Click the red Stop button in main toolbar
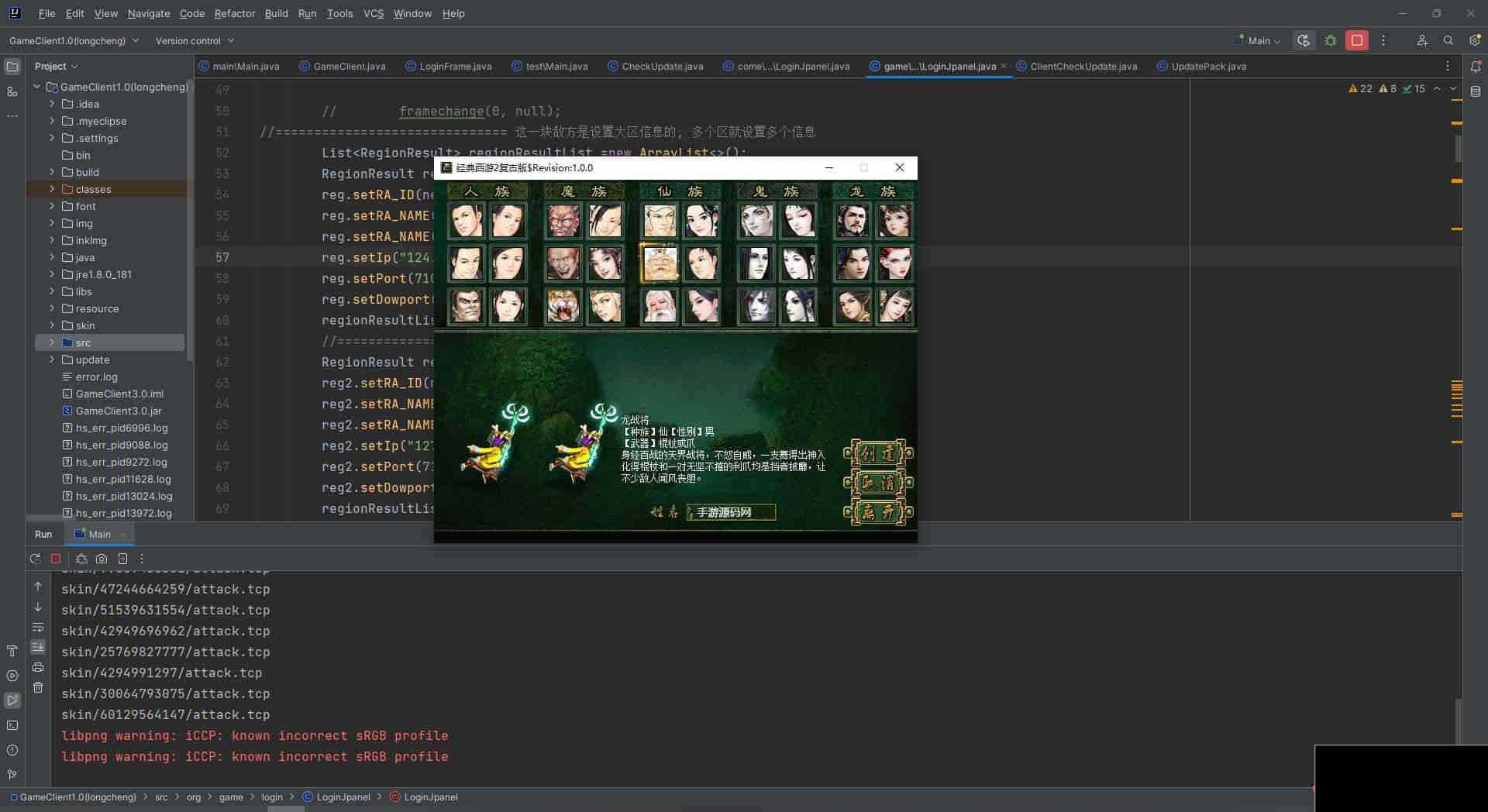Viewport: 1488px width, 812px height. pos(1356,40)
